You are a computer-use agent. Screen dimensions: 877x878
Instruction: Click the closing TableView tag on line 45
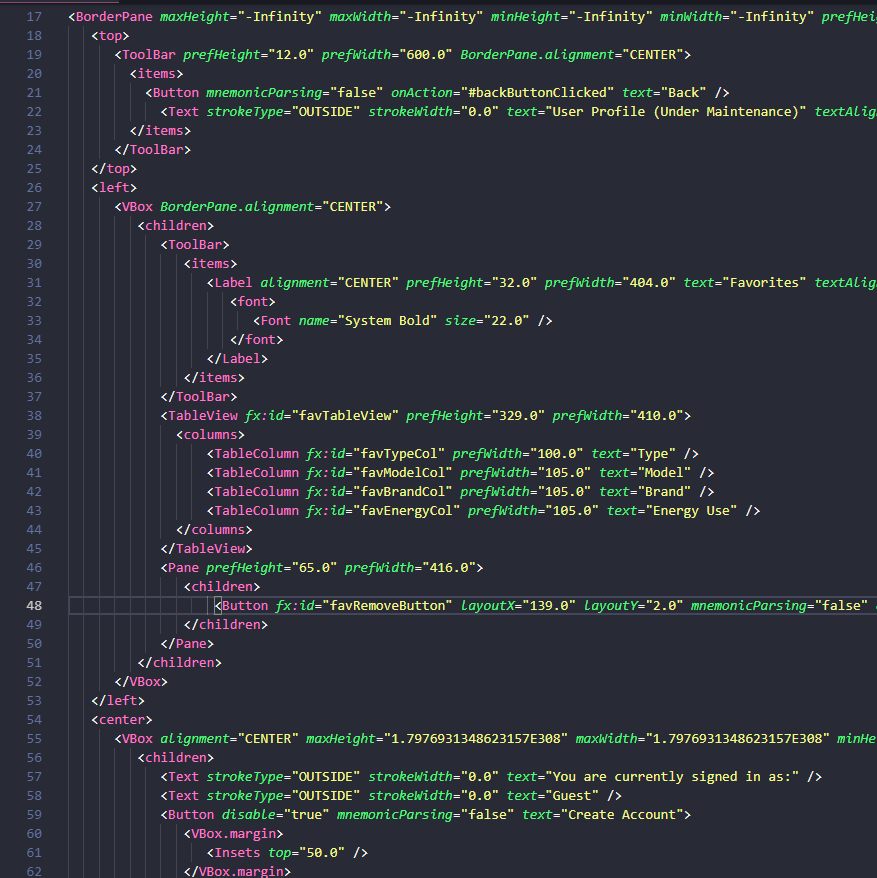click(207, 549)
